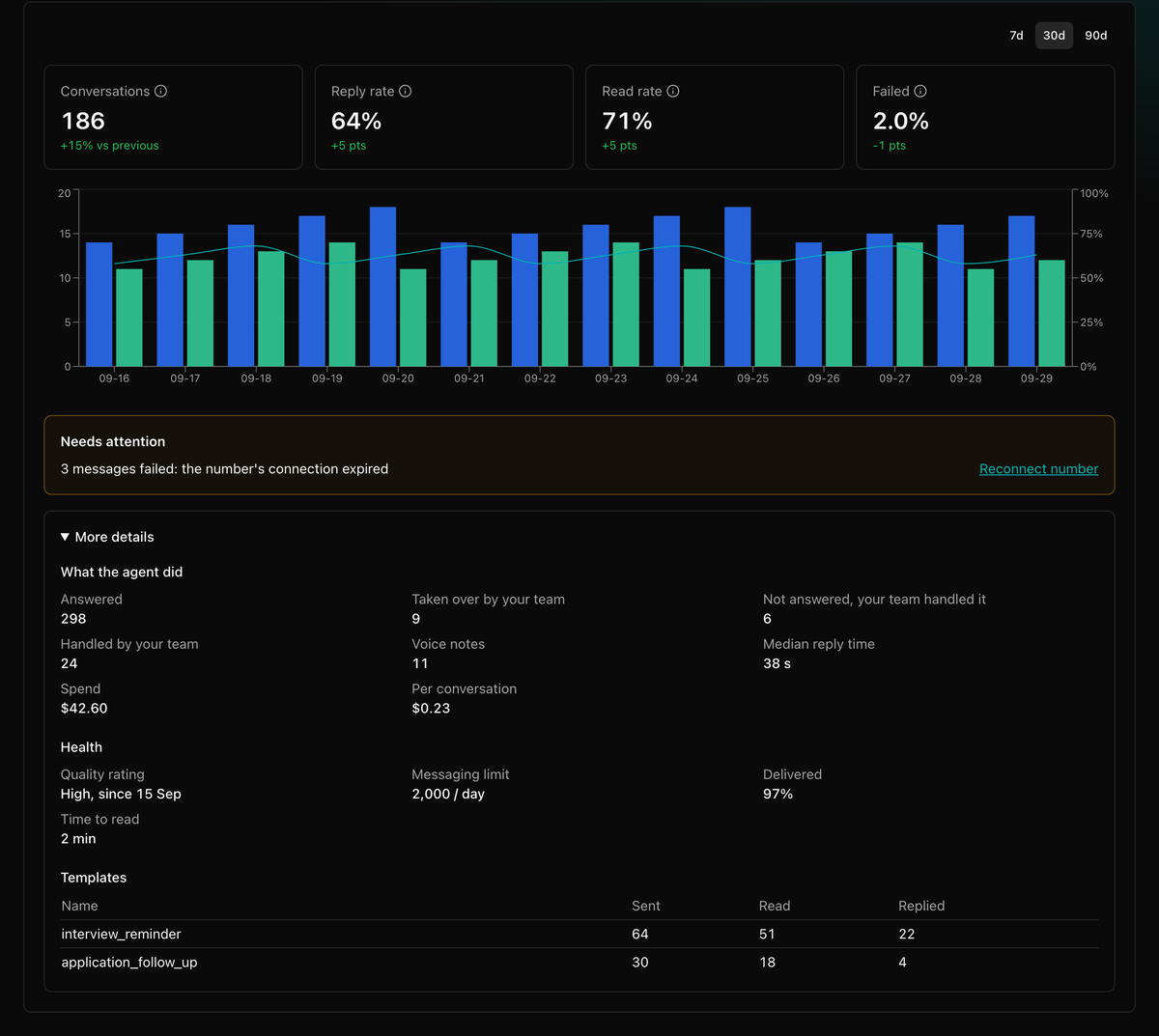Screen dimensions: 1159x1036
Task: Switch to the 90d time range
Action: [1096, 36]
